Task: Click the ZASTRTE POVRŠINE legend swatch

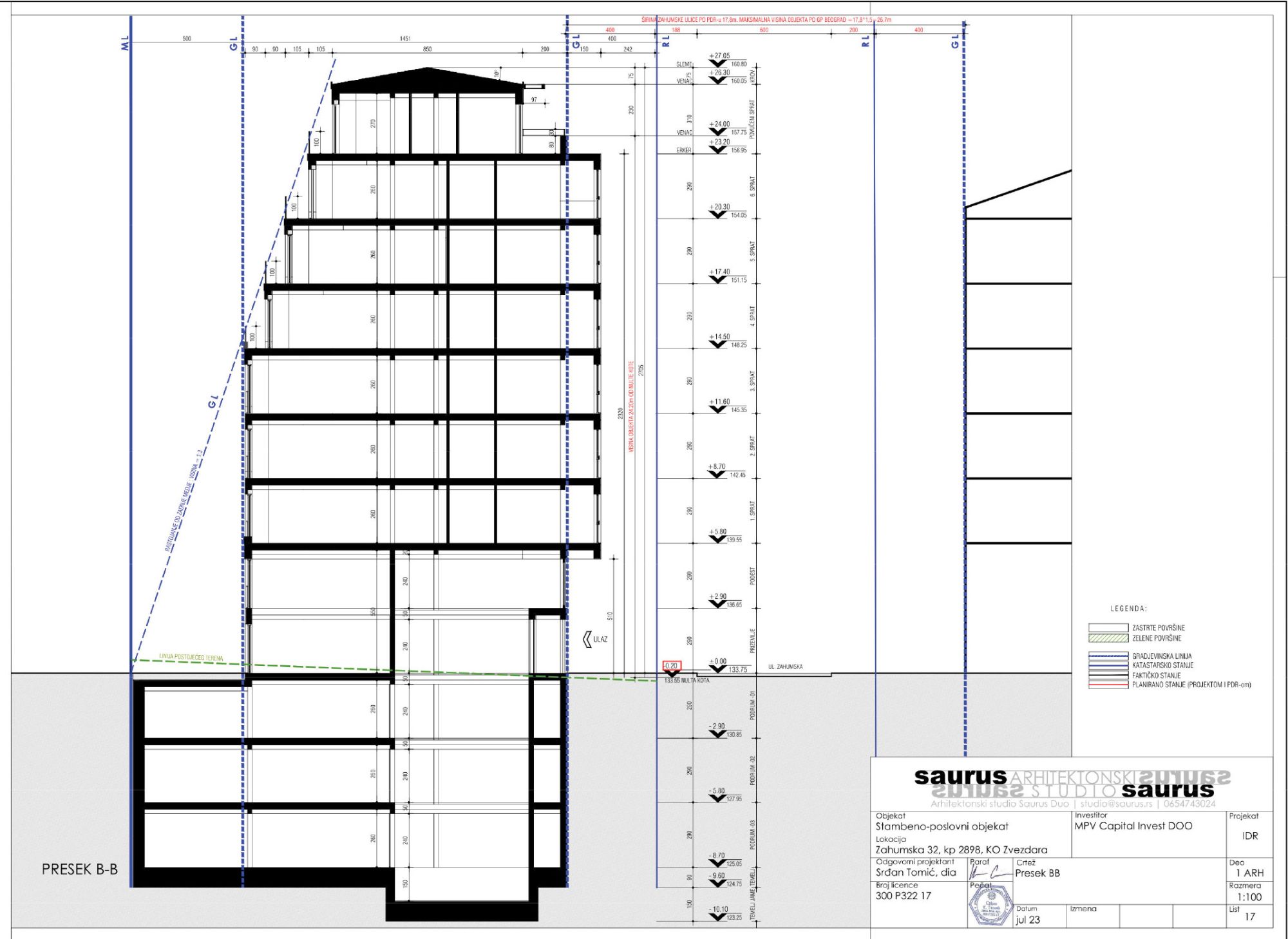Action: click(x=1108, y=627)
